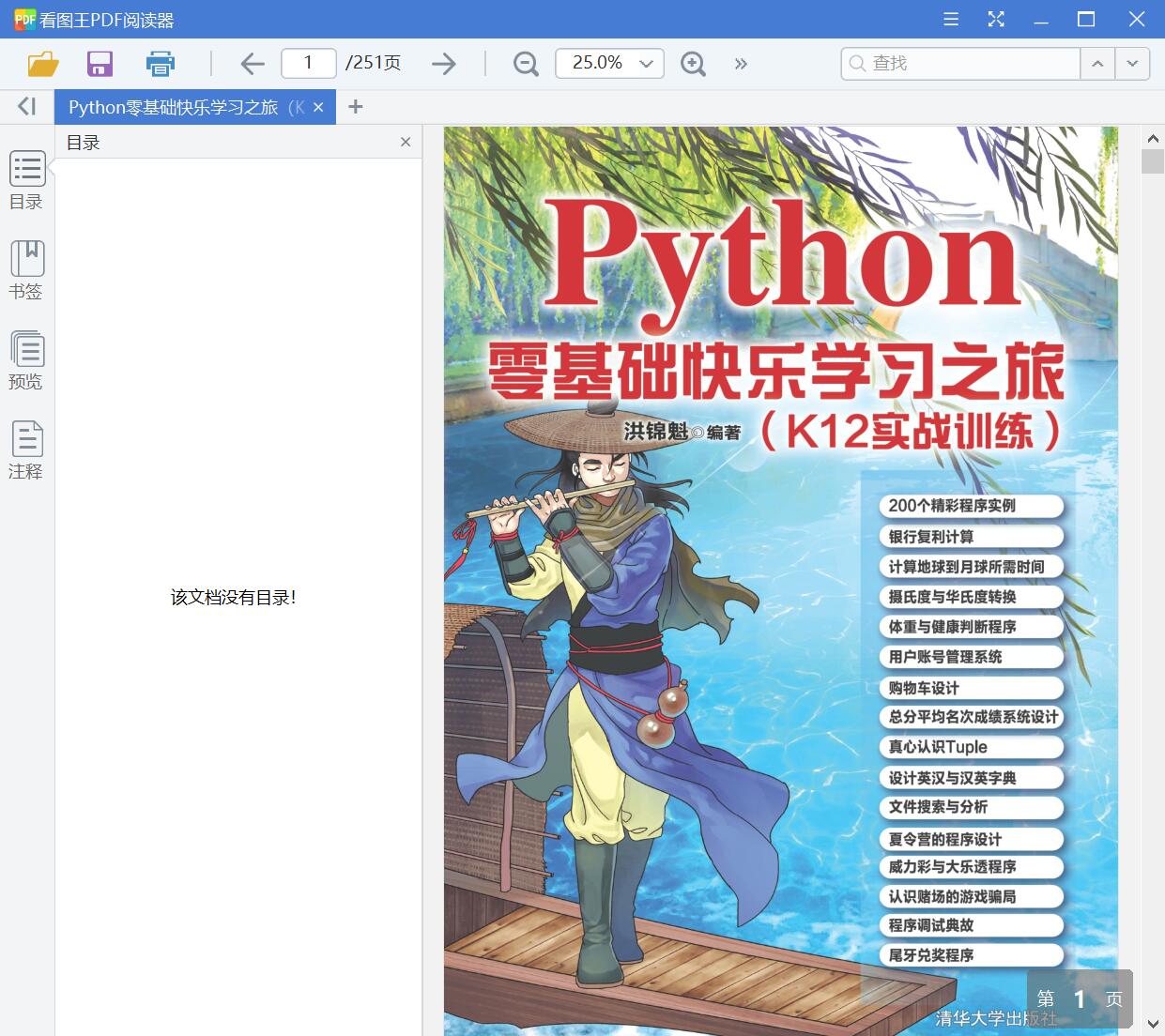Viewport: 1165px width, 1036px height.
Task: Open the 预览 page preview panel
Action: pyautogui.click(x=26, y=361)
